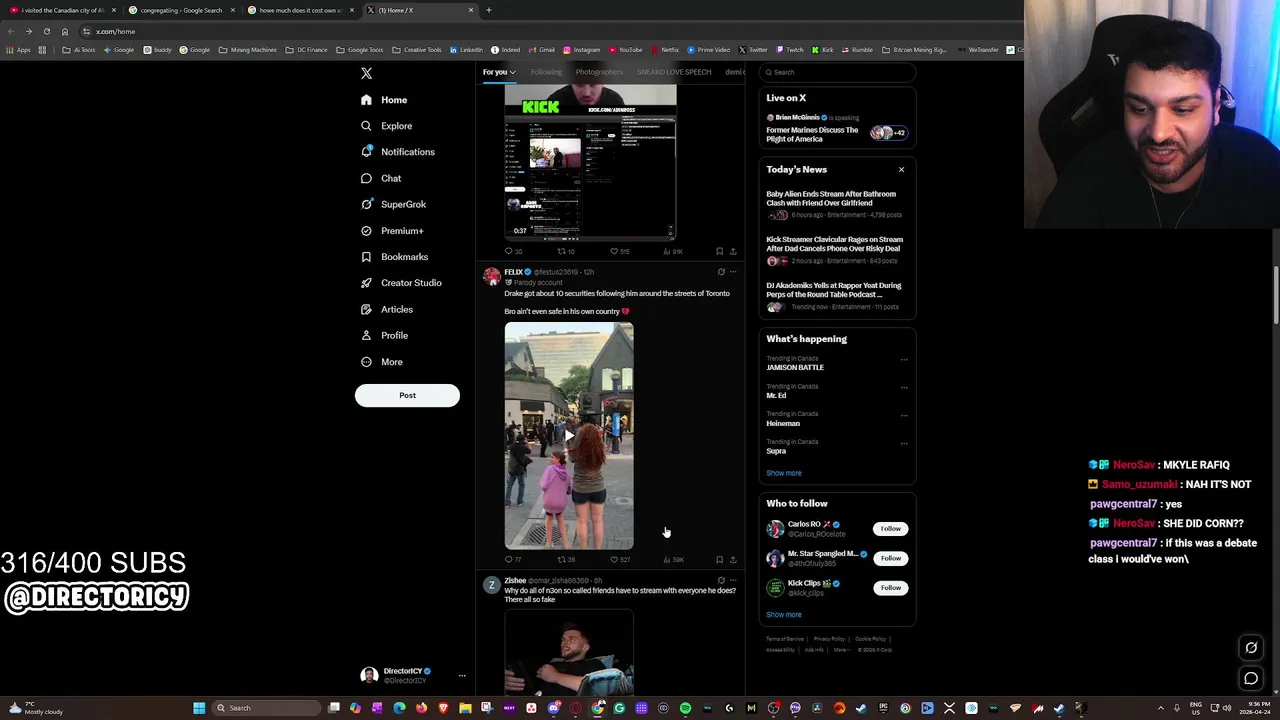Click the X search field
Screen dimensions: 1280x720
(837, 72)
